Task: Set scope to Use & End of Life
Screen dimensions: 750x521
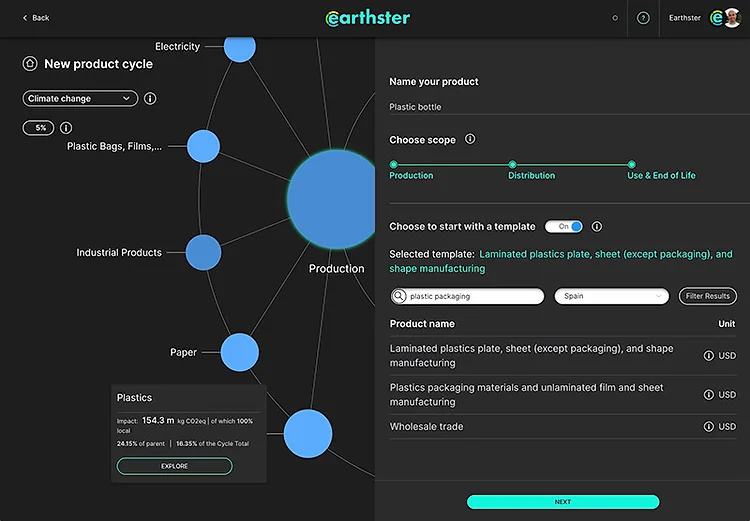Action: click(631, 165)
